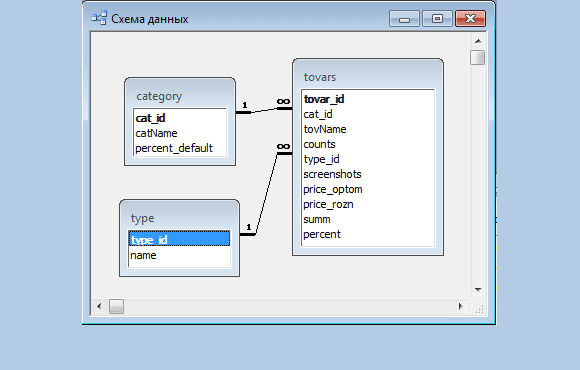
Task: Select the cat_id field in category table
Action: point(180,118)
